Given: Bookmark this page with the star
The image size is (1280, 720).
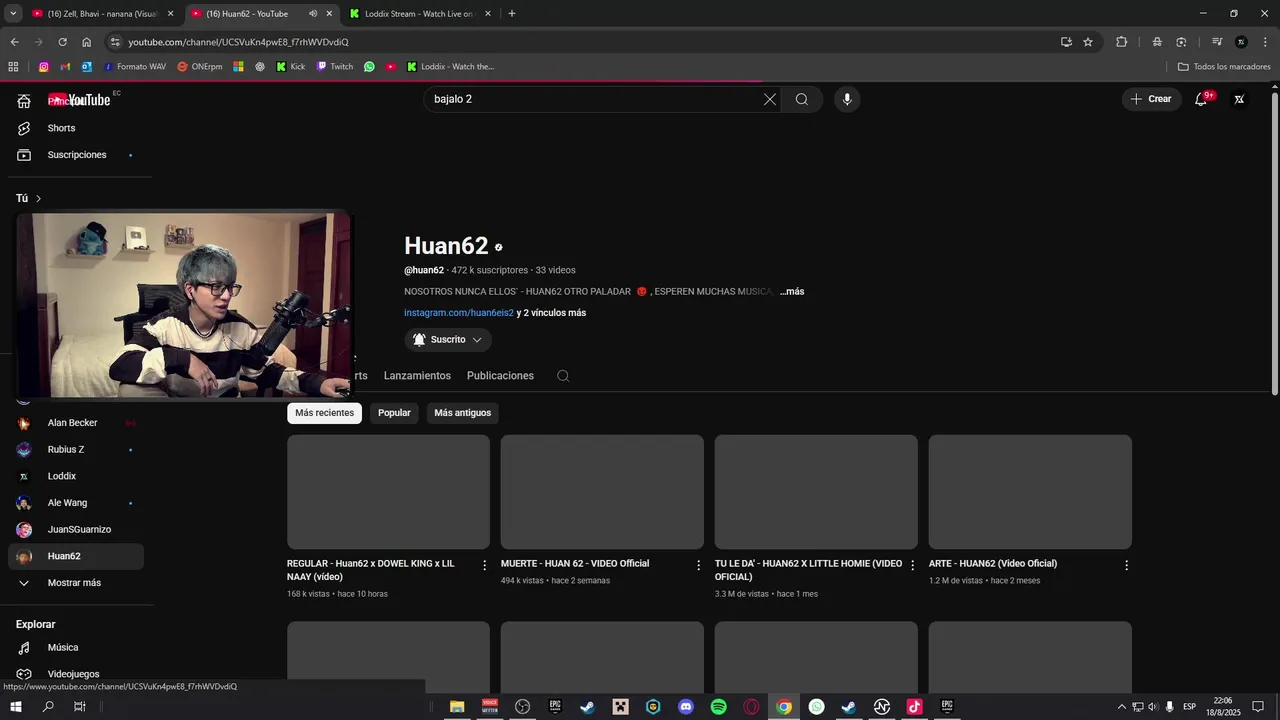Looking at the screenshot, I should pyautogui.click(x=1088, y=42).
